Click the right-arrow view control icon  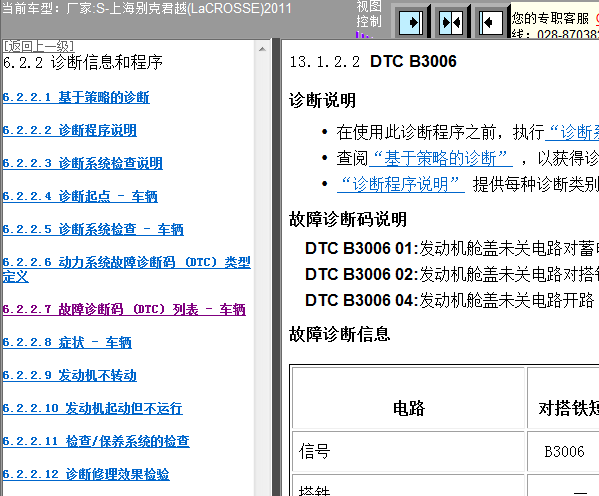(x=411, y=23)
